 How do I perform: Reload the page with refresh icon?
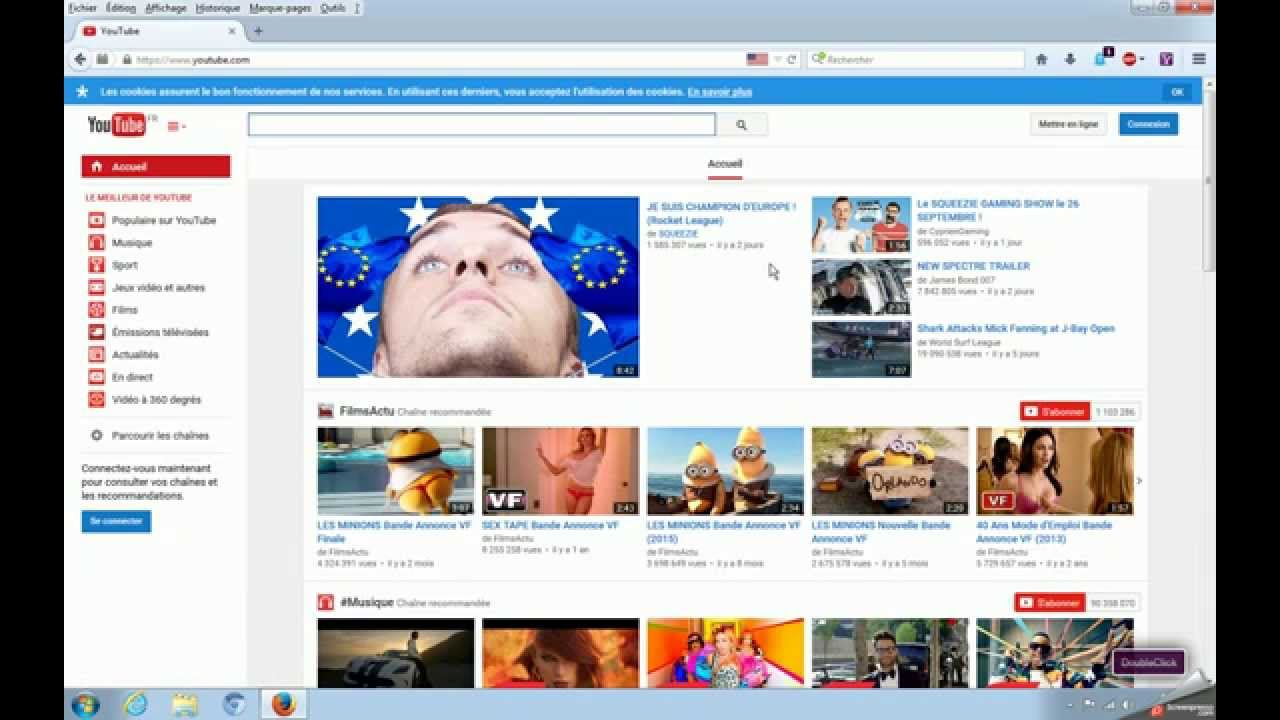pyautogui.click(x=792, y=60)
